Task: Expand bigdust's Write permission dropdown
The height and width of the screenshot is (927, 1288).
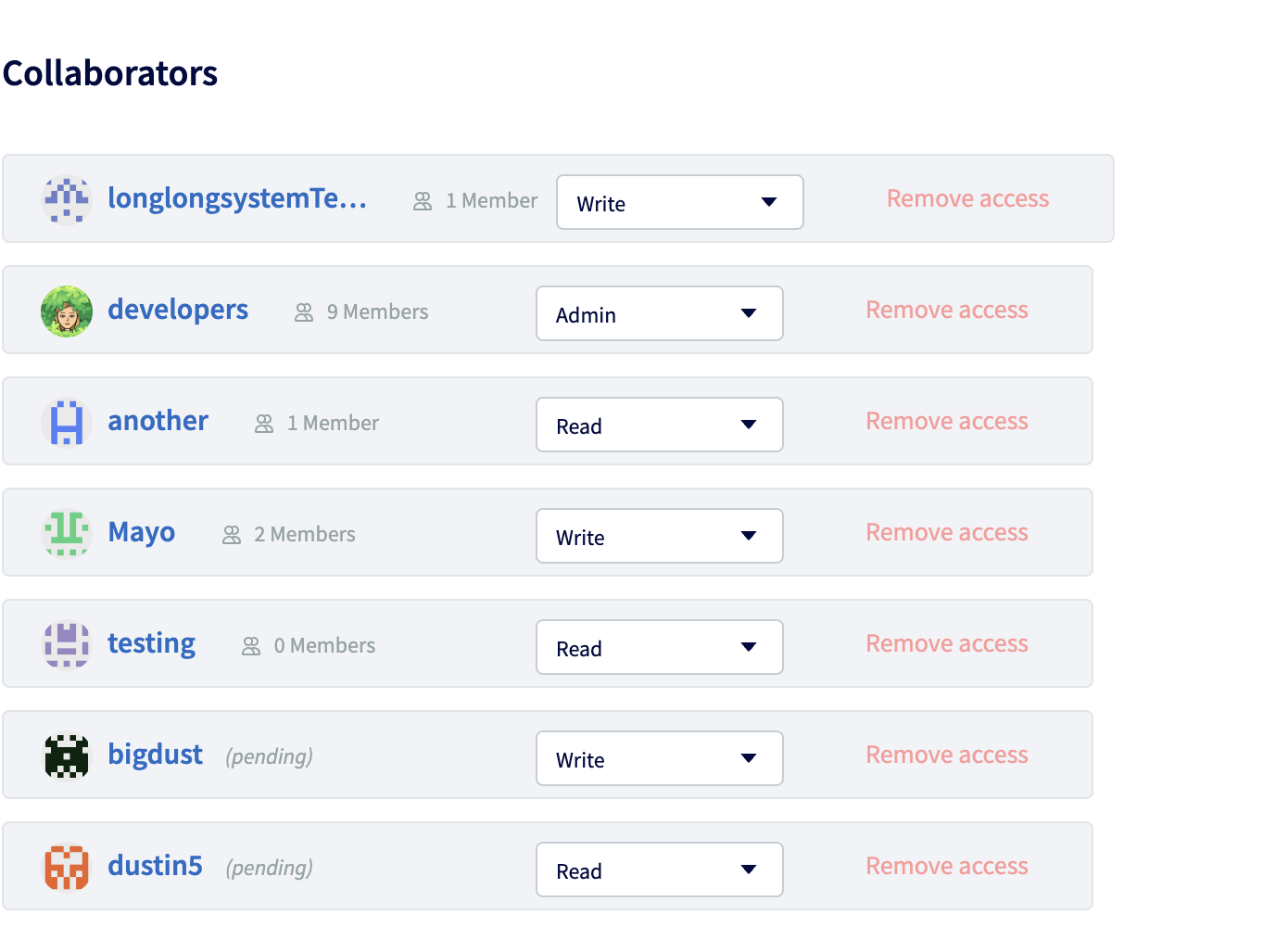Action: [x=660, y=758]
